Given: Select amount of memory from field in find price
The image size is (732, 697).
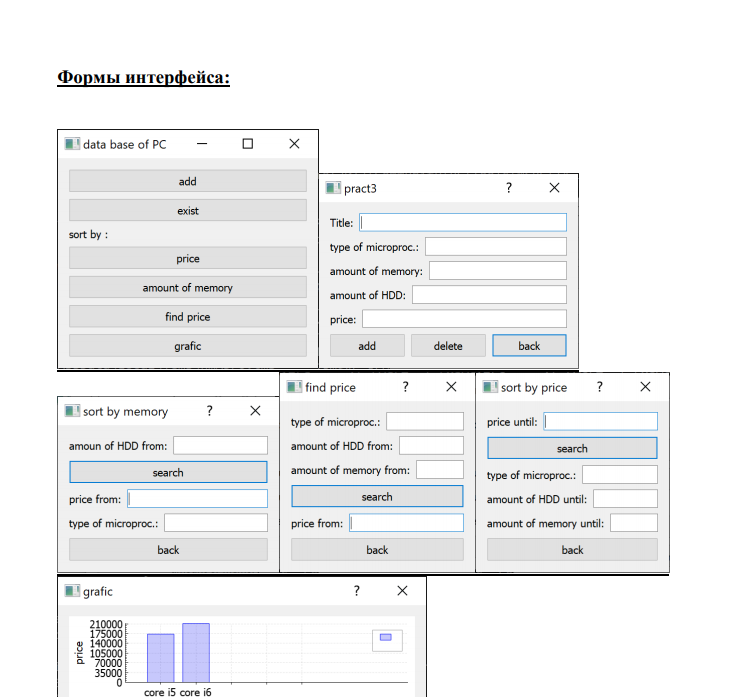Looking at the screenshot, I should [439, 470].
